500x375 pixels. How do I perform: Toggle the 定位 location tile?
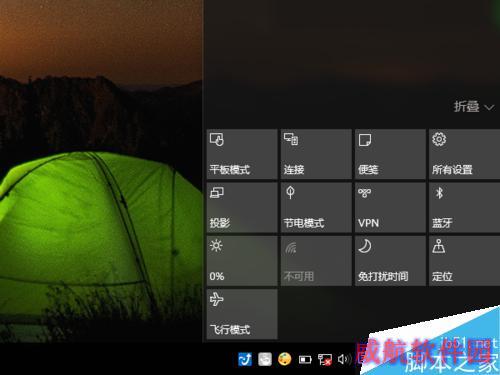tap(465, 261)
